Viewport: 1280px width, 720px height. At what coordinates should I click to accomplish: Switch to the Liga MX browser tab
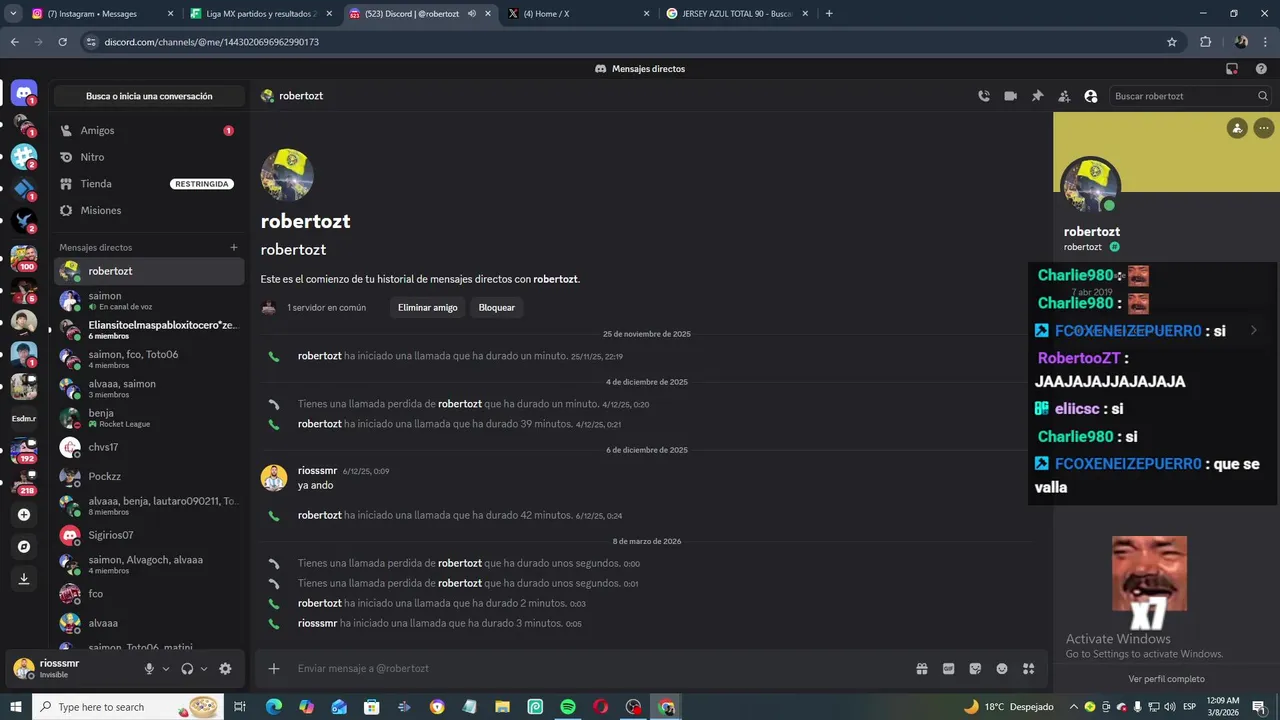click(x=260, y=14)
